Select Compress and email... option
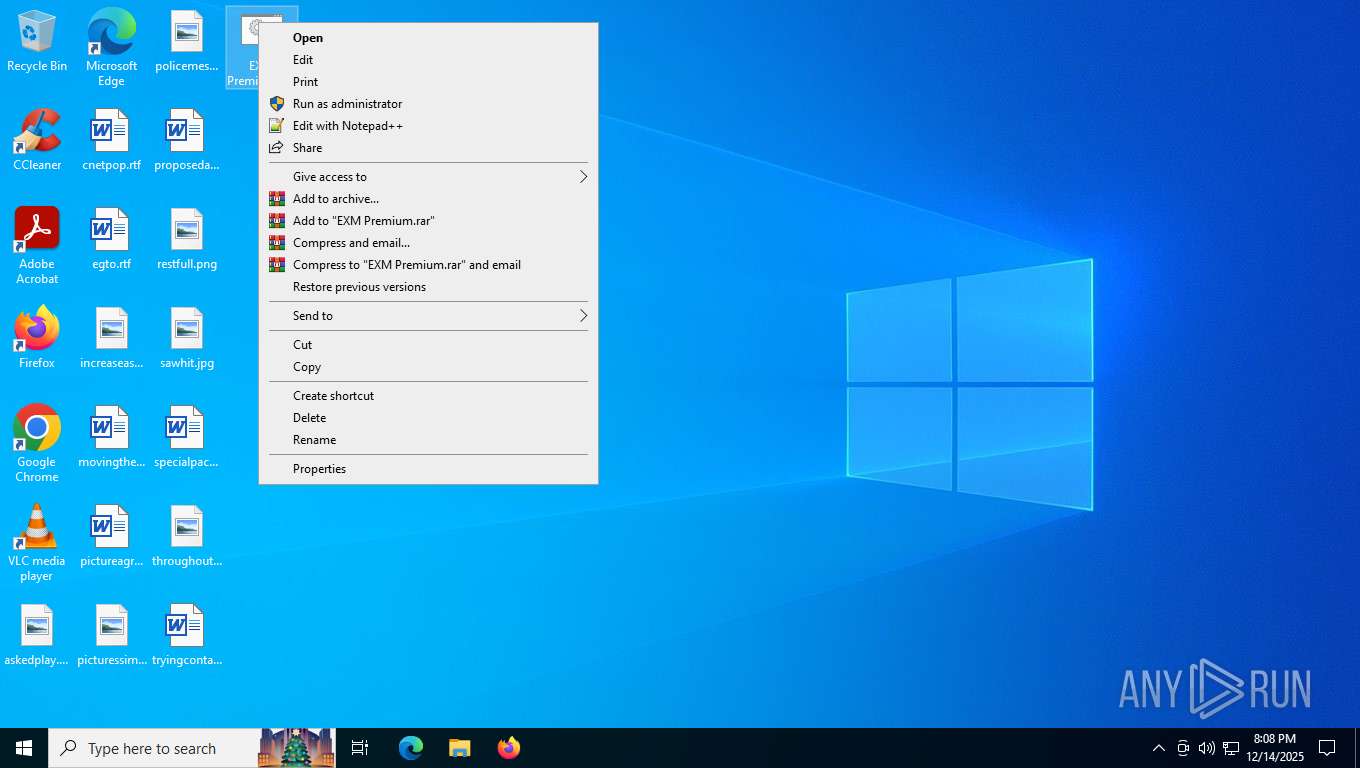The width and height of the screenshot is (1360, 768). coord(428,243)
